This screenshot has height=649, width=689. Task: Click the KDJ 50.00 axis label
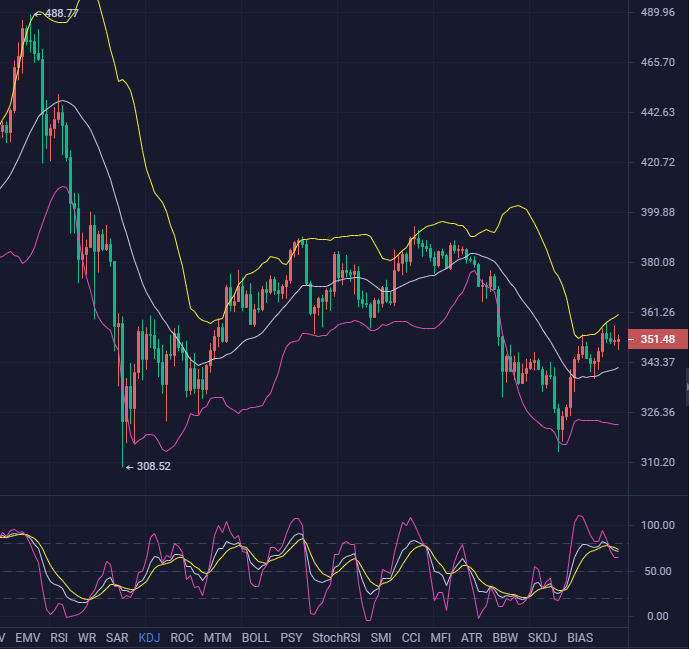point(660,571)
